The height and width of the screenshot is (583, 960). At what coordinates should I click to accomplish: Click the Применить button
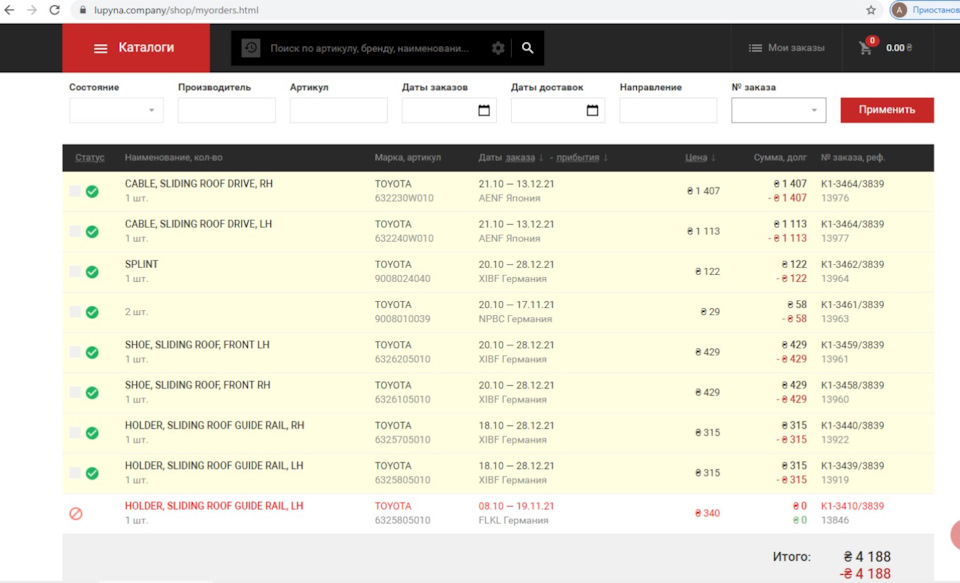pos(887,110)
